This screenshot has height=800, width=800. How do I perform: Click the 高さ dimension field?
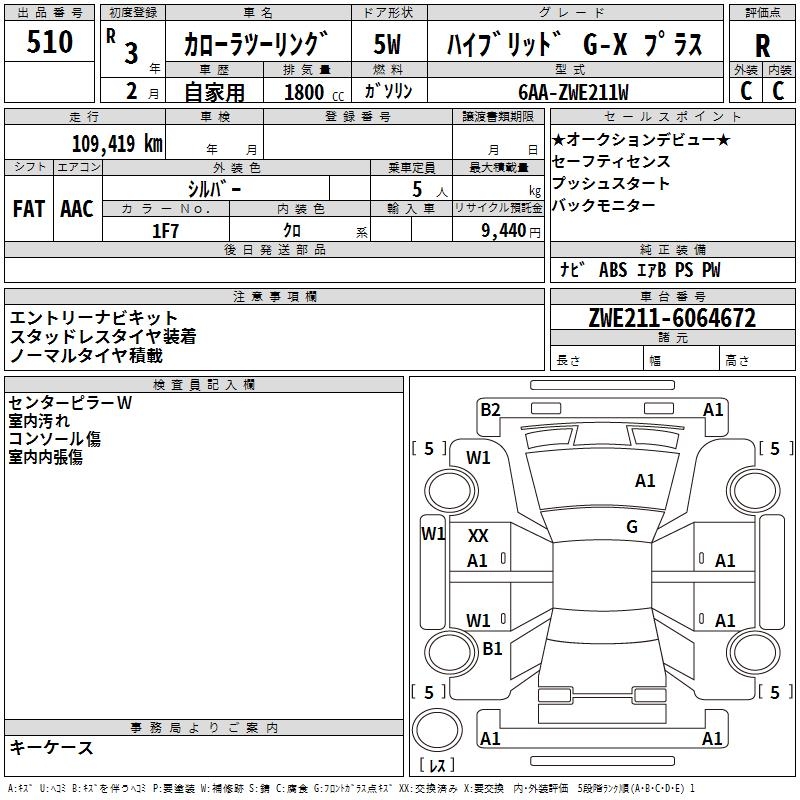tap(757, 360)
